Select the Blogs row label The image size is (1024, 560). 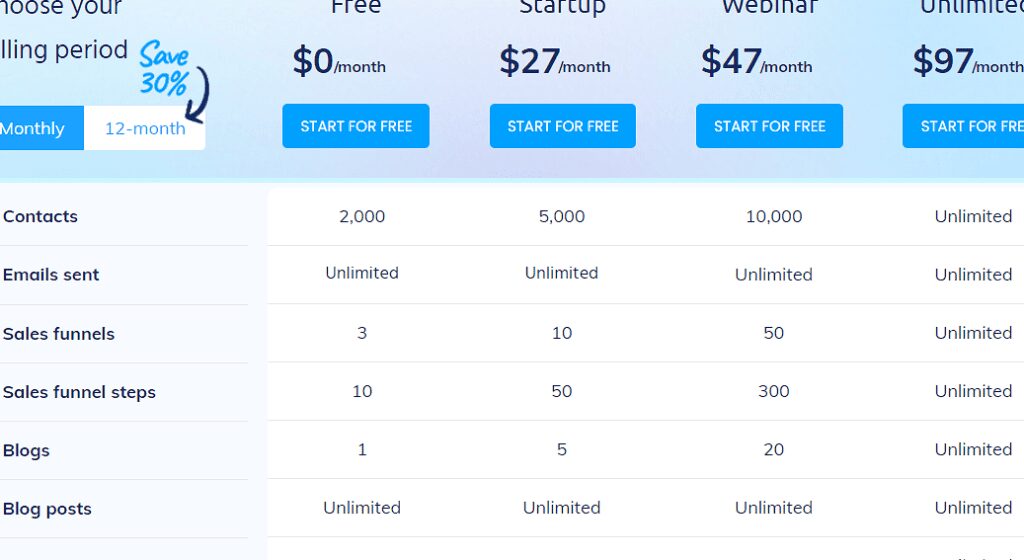pos(26,450)
